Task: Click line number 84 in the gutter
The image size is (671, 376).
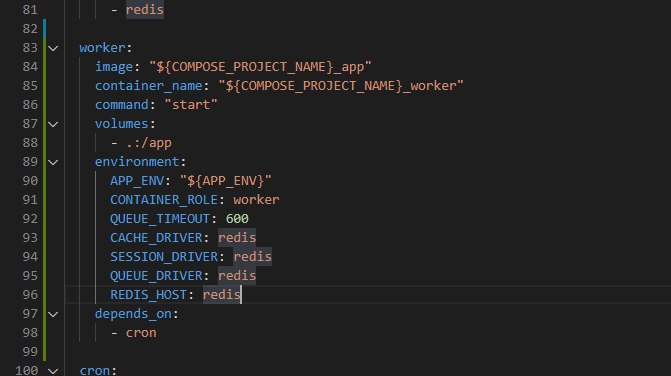Action: click(x=30, y=67)
